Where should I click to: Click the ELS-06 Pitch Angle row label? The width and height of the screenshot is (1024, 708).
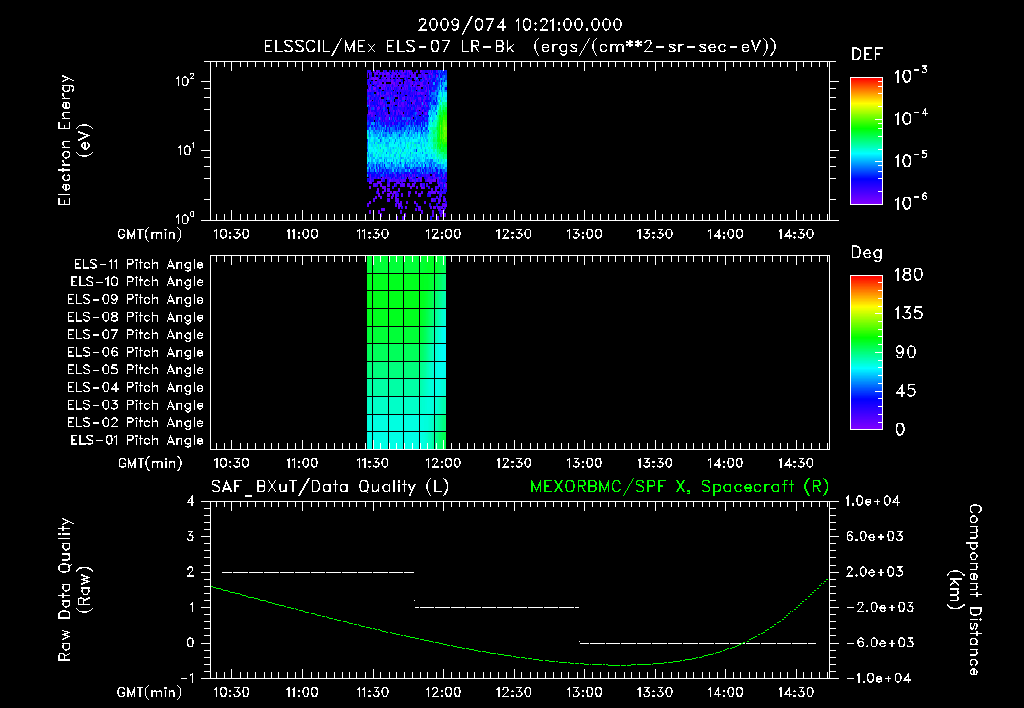coord(136,353)
